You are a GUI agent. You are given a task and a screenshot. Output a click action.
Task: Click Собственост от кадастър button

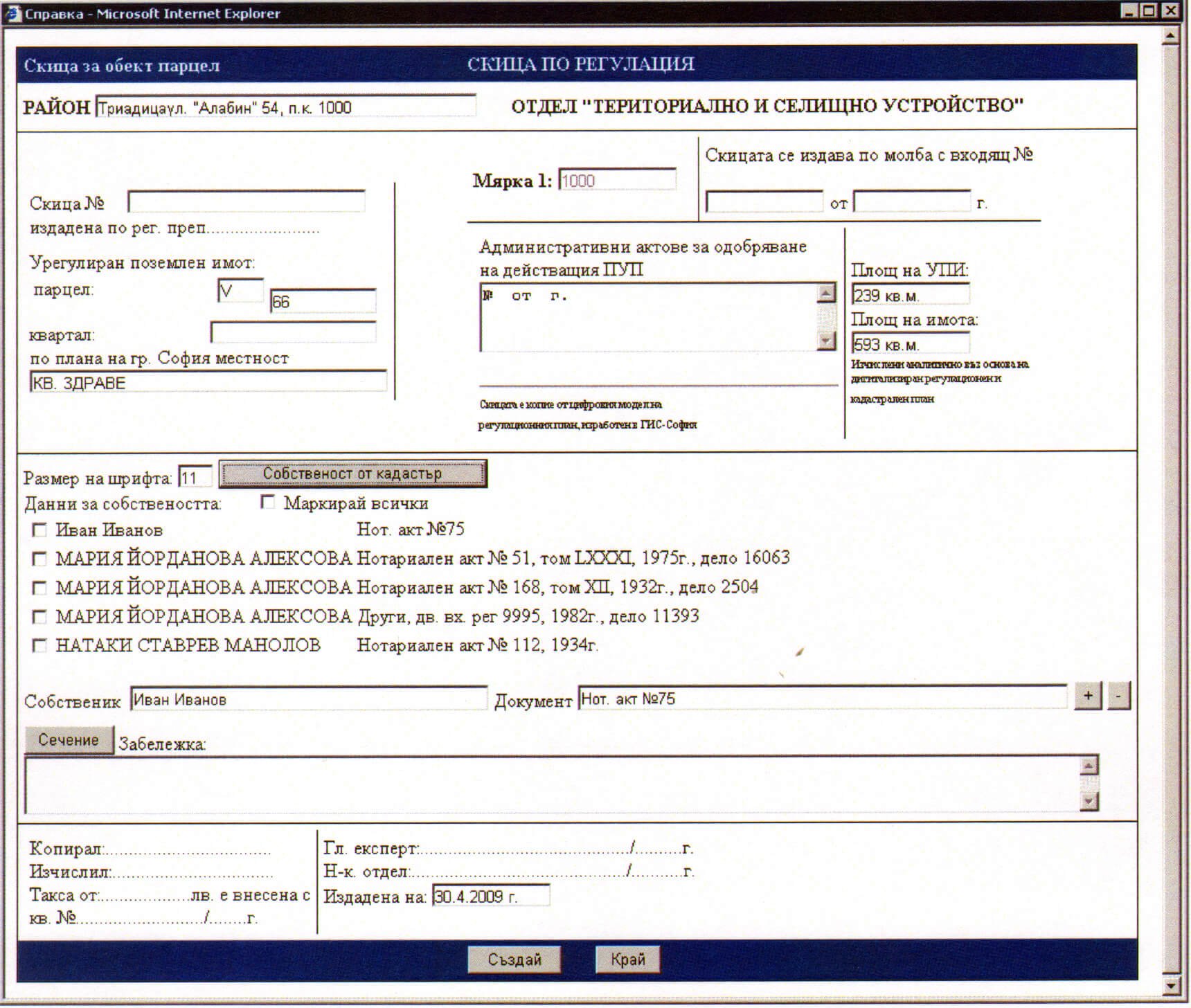click(353, 474)
